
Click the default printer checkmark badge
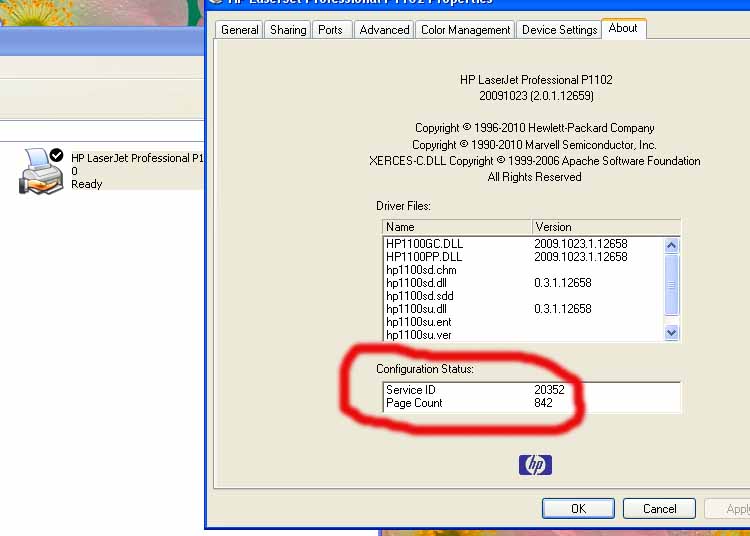56,155
